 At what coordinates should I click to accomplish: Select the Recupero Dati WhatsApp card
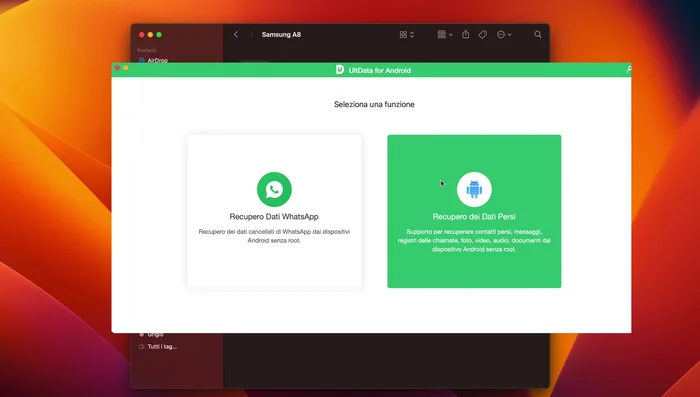pos(274,212)
